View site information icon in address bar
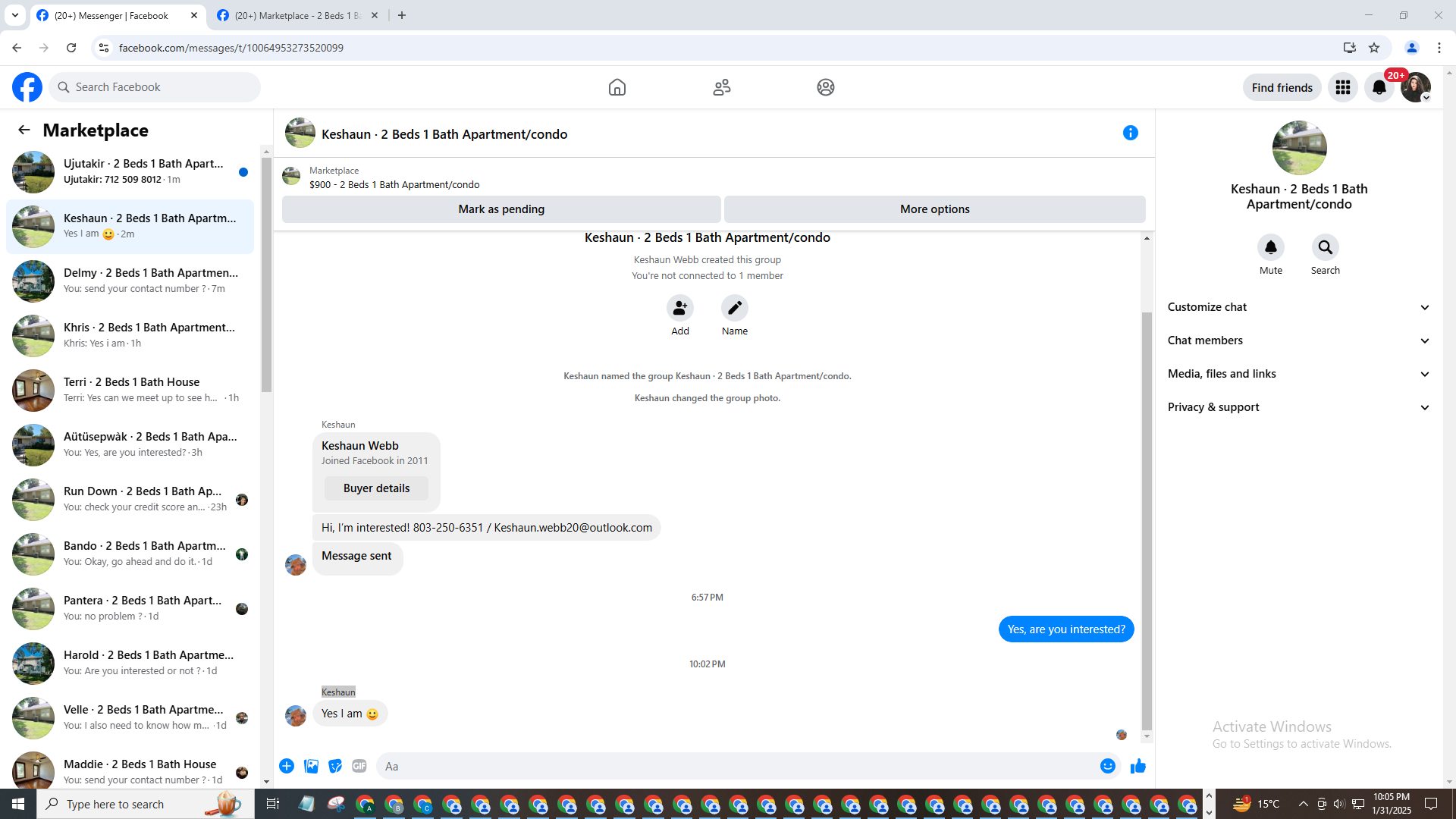The height and width of the screenshot is (819, 1456). click(104, 48)
